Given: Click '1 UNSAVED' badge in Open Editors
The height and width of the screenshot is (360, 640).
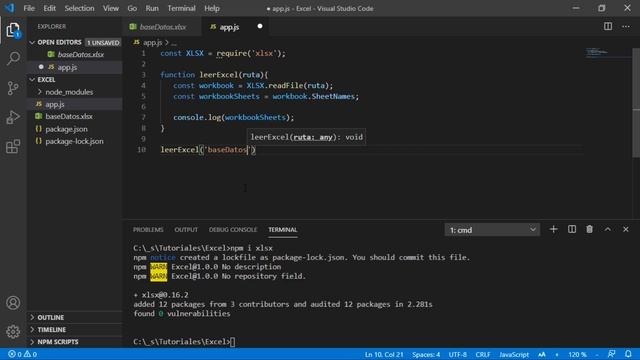Looking at the screenshot, I should 103,42.
